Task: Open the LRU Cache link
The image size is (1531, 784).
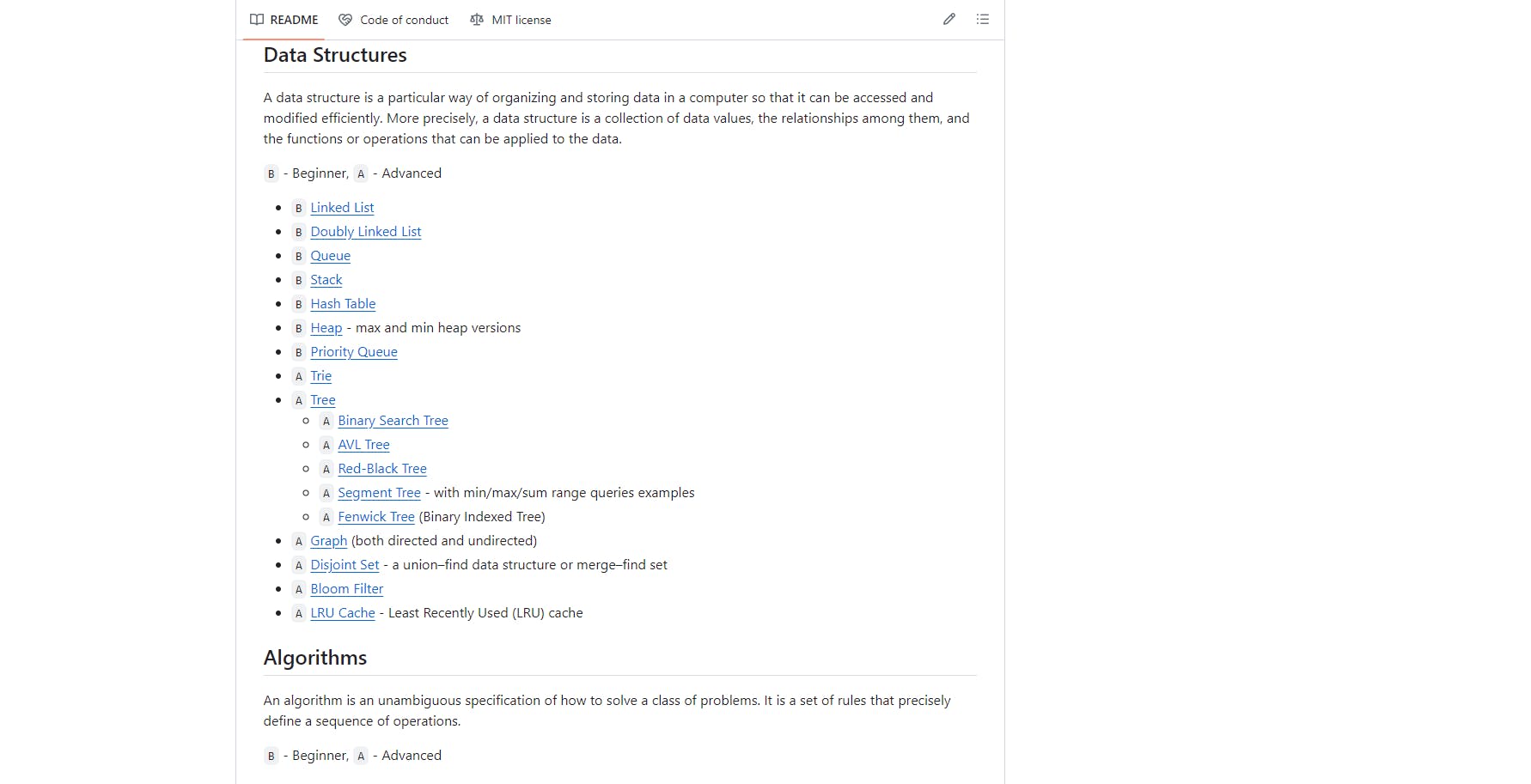Action: click(343, 613)
